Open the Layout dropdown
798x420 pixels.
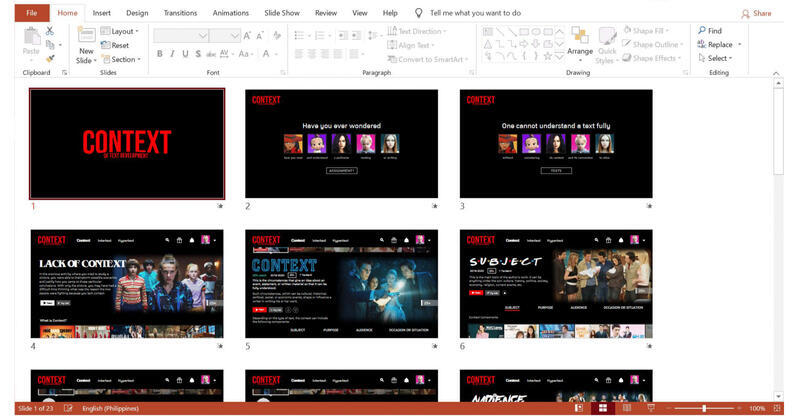coord(120,31)
